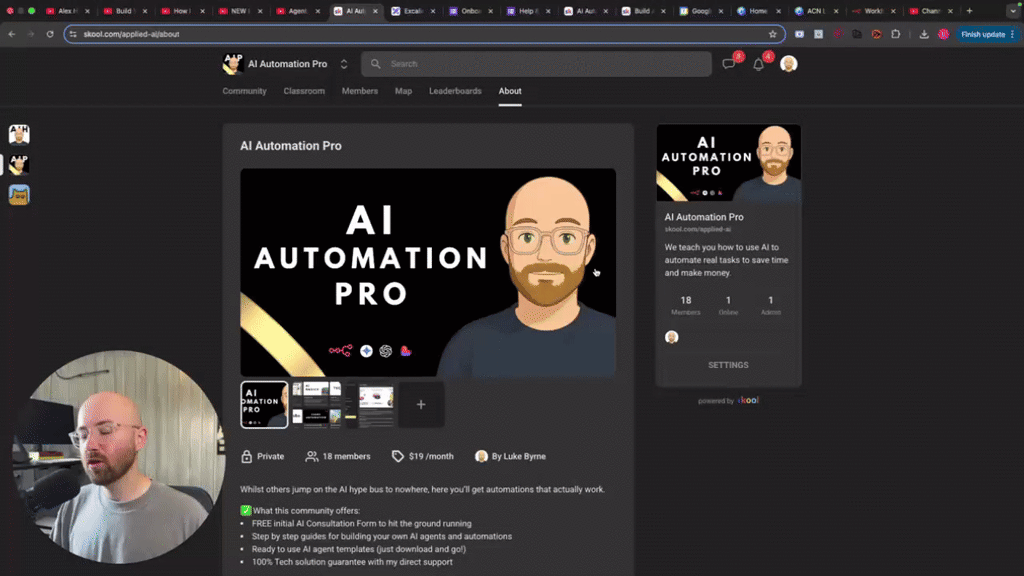Select the first AI Automation Pro thumbnail

point(264,405)
